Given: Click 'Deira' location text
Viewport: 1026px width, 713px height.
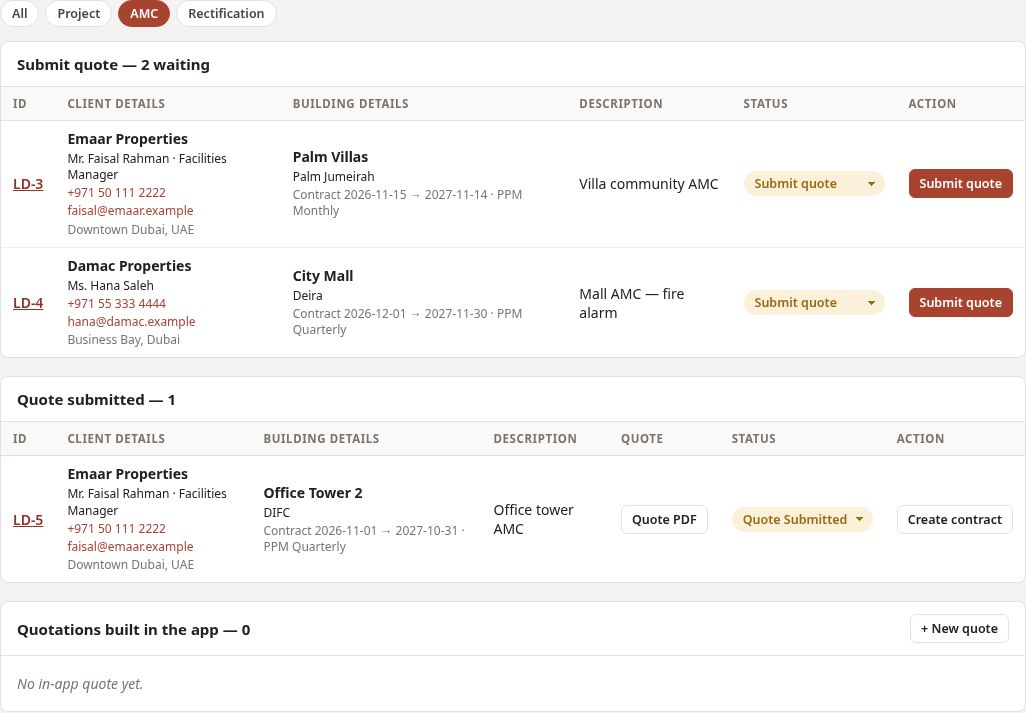Looking at the screenshot, I should [x=308, y=296].
